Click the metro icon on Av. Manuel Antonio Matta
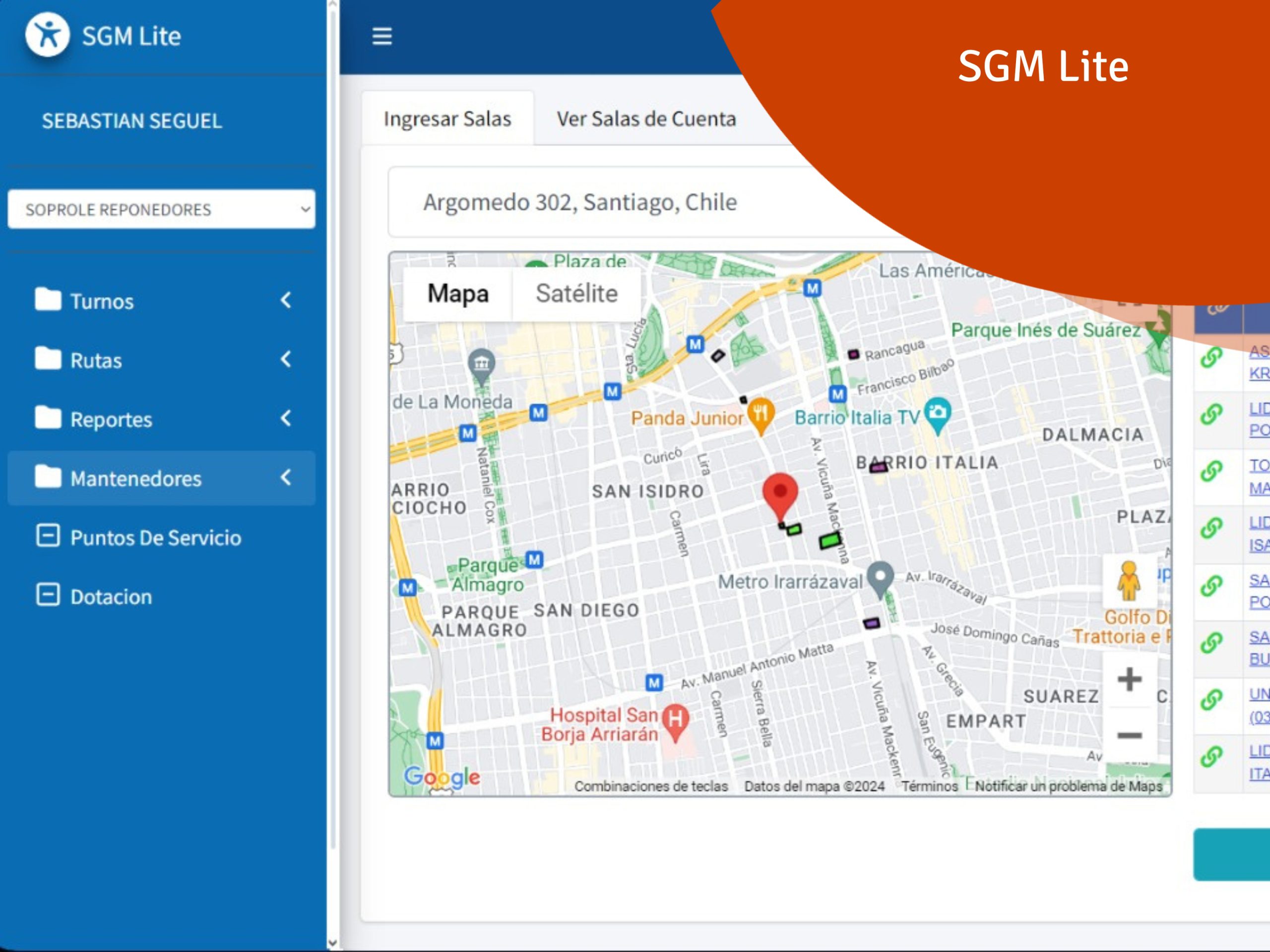This screenshot has height=952, width=1270. click(654, 683)
